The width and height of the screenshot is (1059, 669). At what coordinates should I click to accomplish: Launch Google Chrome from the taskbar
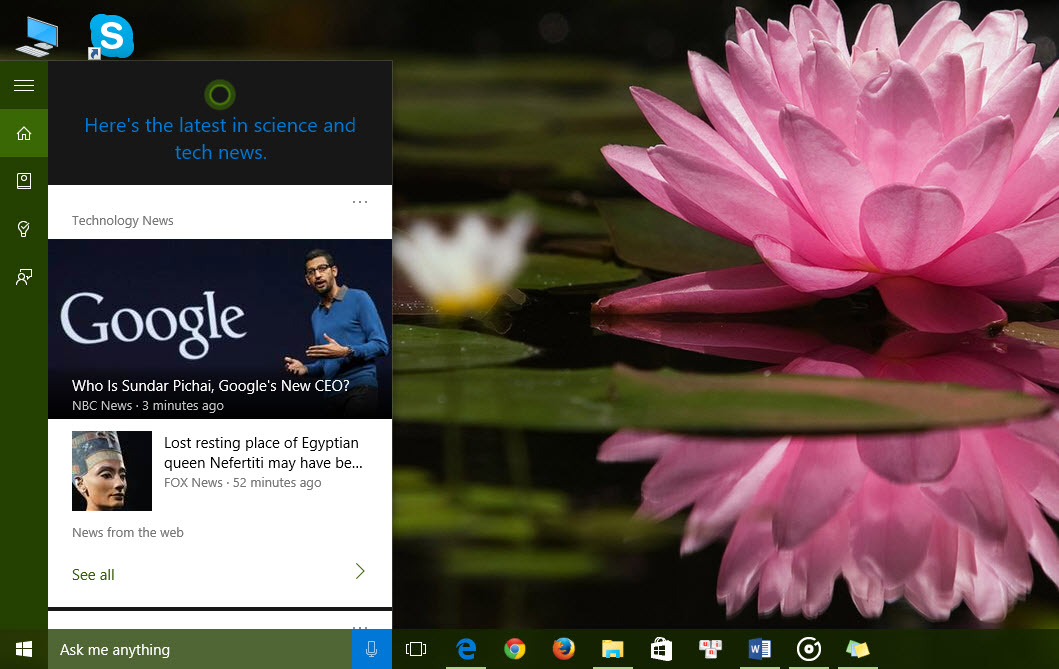click(x=515, y=649)
